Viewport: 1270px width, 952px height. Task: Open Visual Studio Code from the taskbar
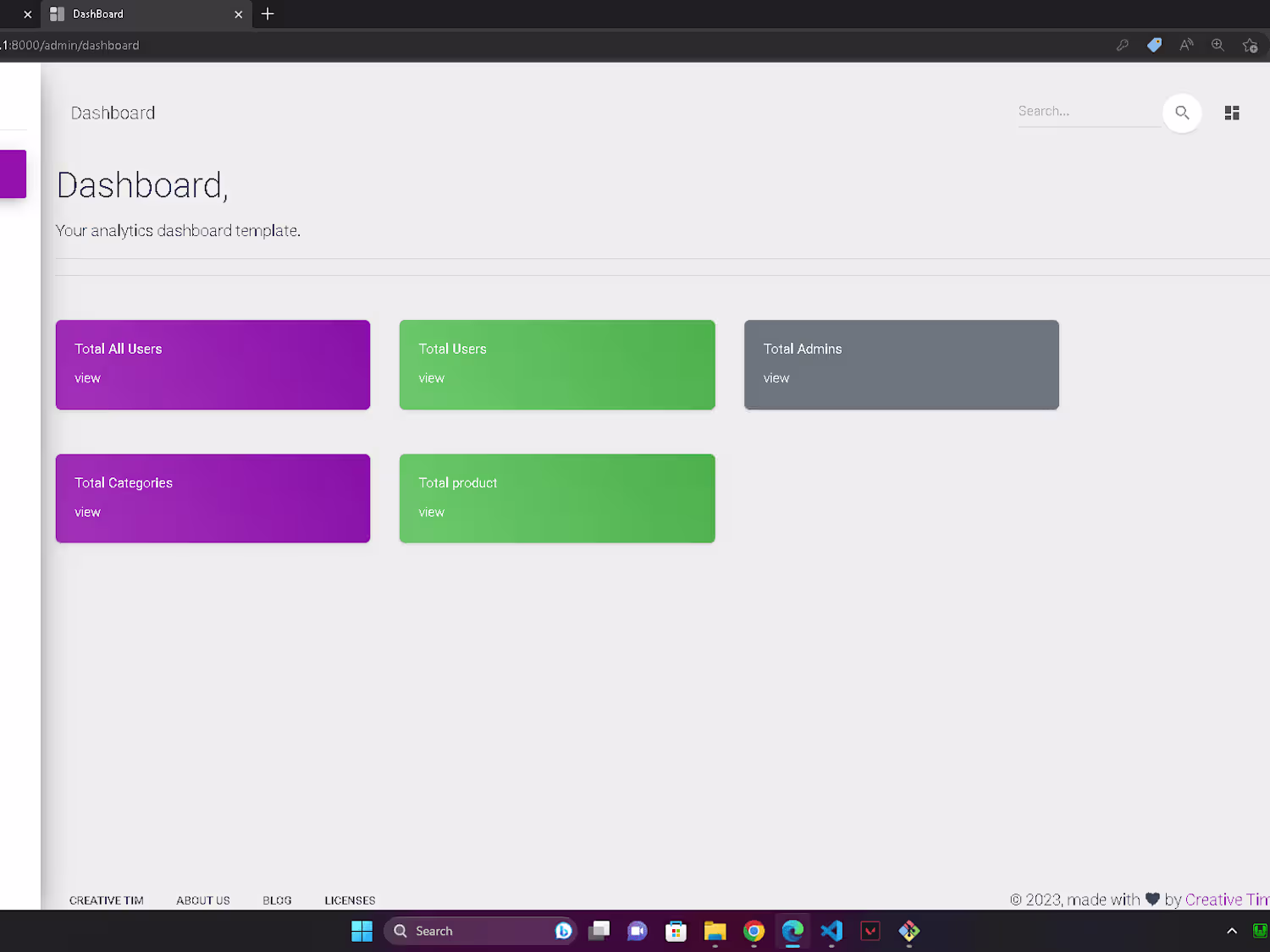point(831,931)
